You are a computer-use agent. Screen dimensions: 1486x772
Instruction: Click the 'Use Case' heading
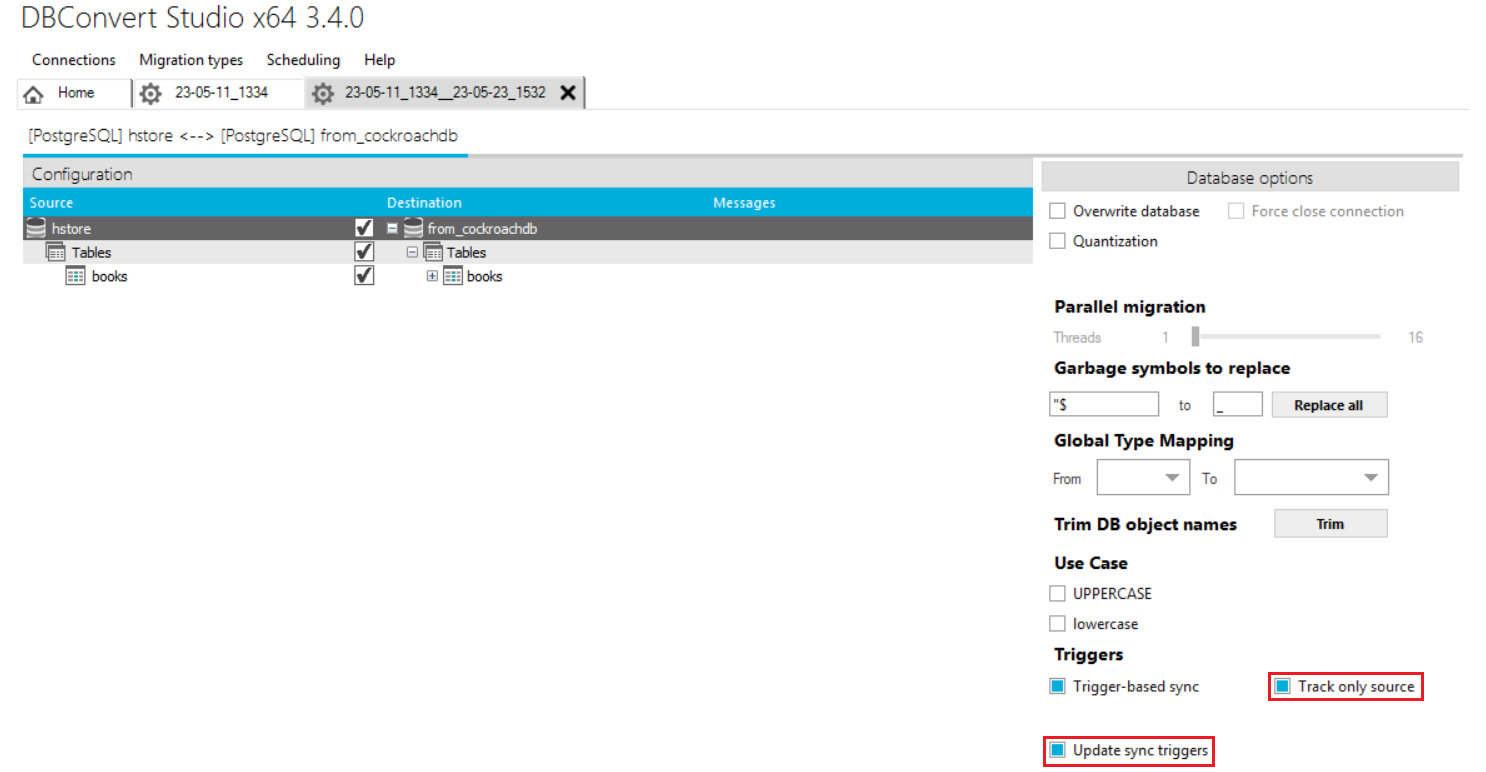[1091, 563]
